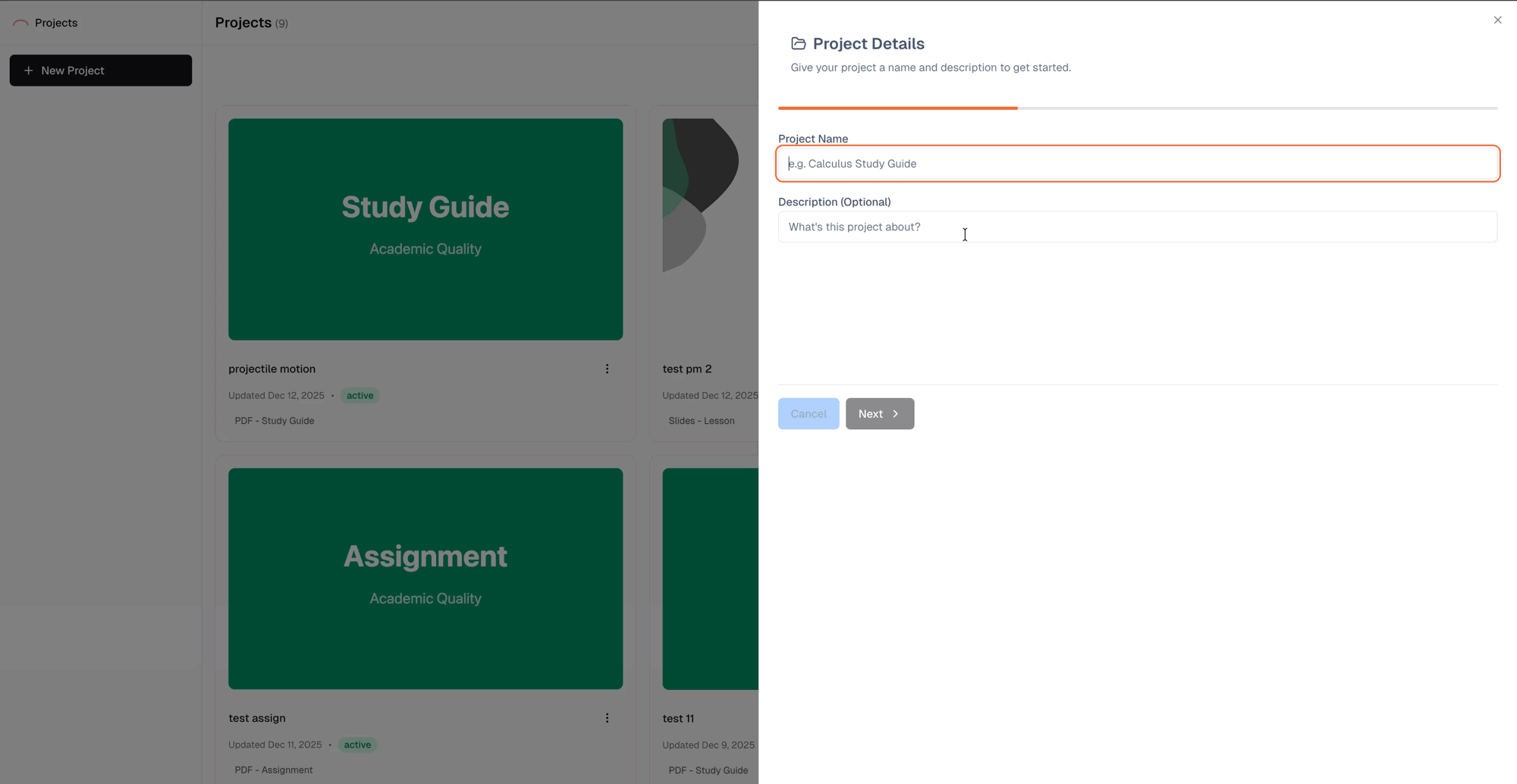The image size is (1517, 784).
Task: Select the active badge on projectile motion
Action: pos(360,395)
